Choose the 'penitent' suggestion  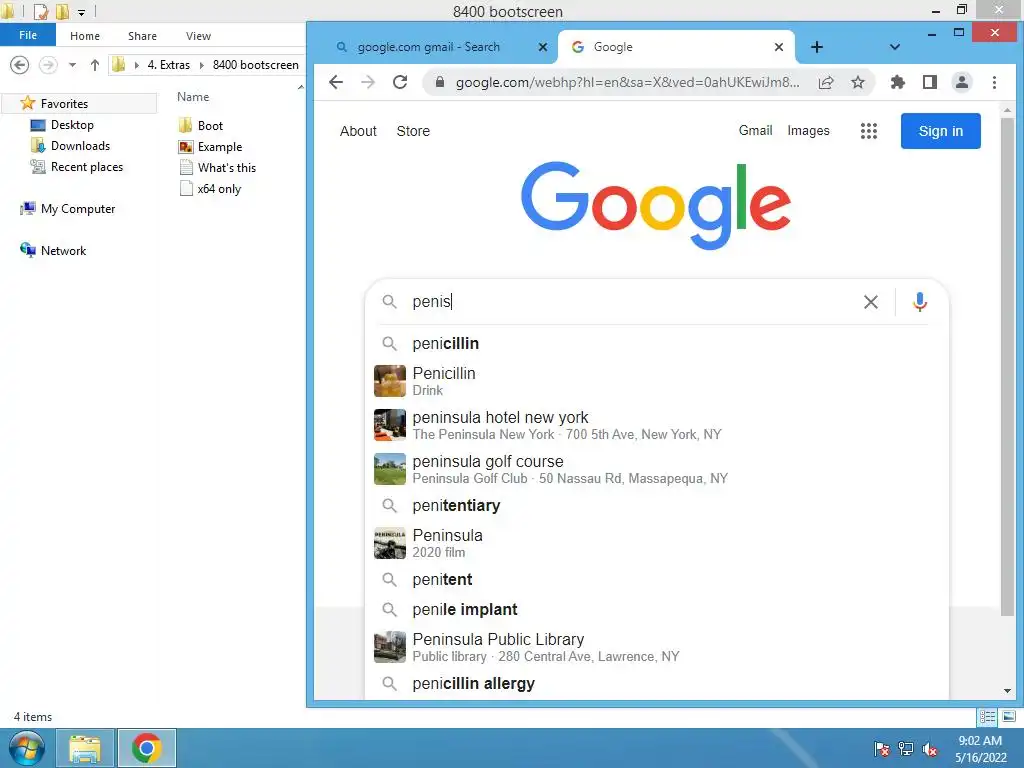click(x=656, y=579)
